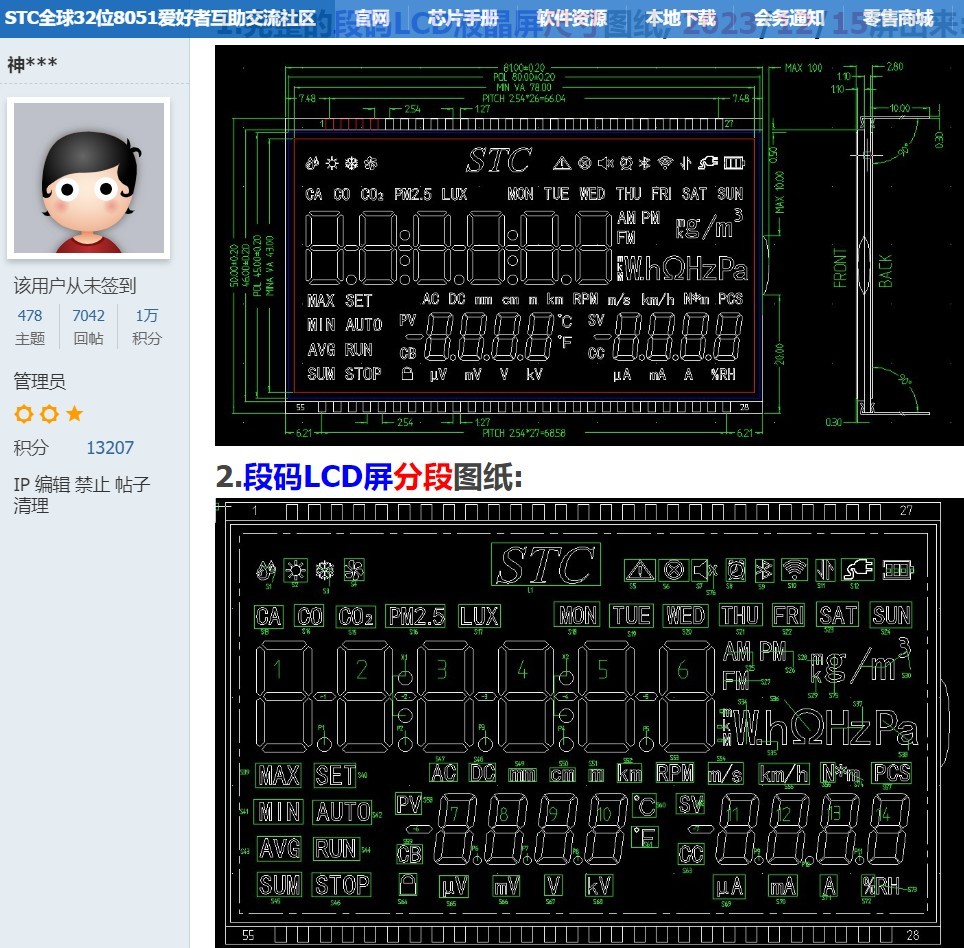
Task: Click the FRONT label in dimension drawing
Action: coord(840,268)
